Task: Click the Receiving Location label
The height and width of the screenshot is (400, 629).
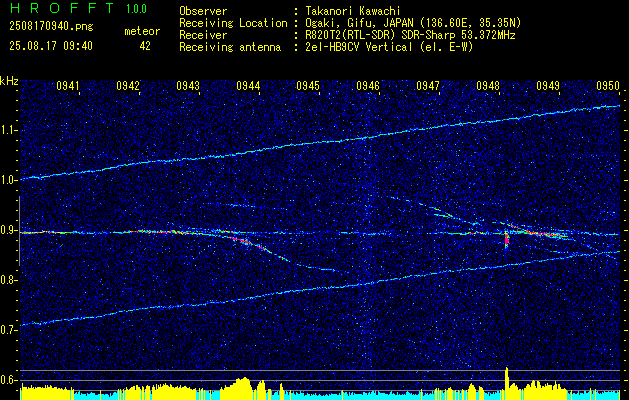Action: (233, 23)
